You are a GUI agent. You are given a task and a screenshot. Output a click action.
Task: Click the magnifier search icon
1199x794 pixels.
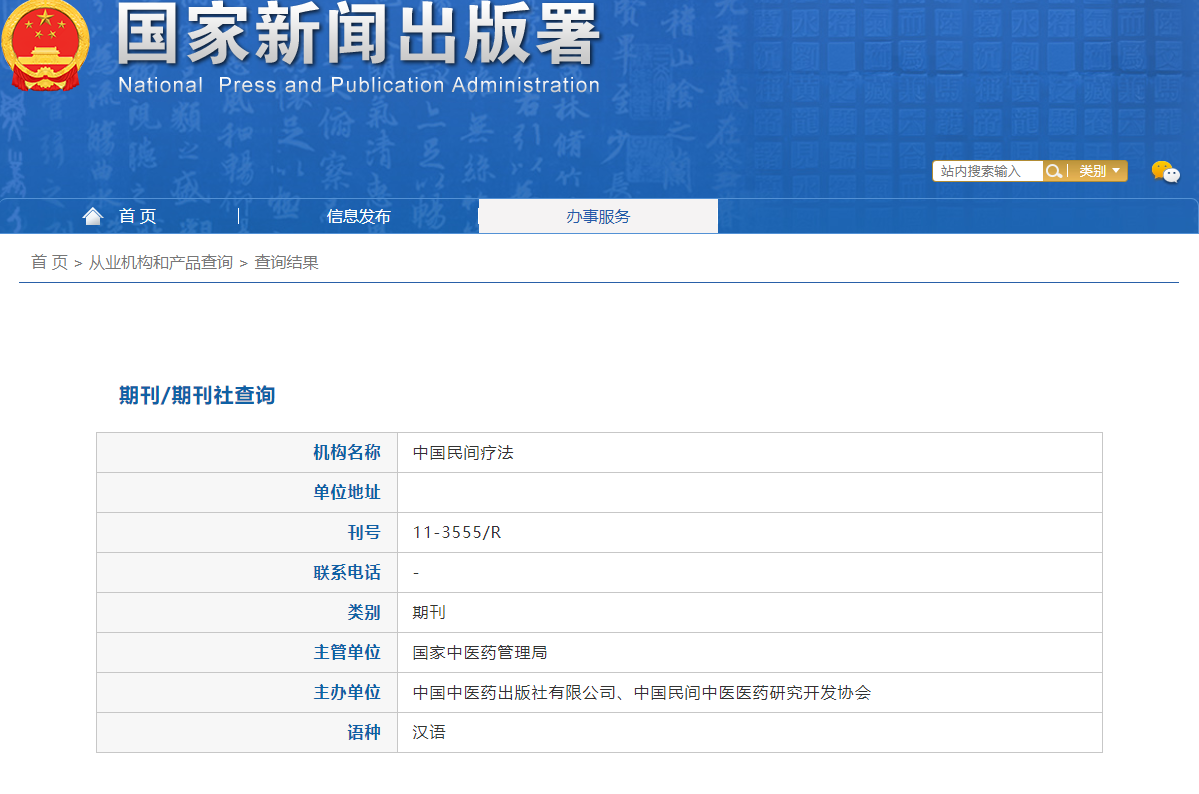click(1053, 171)
